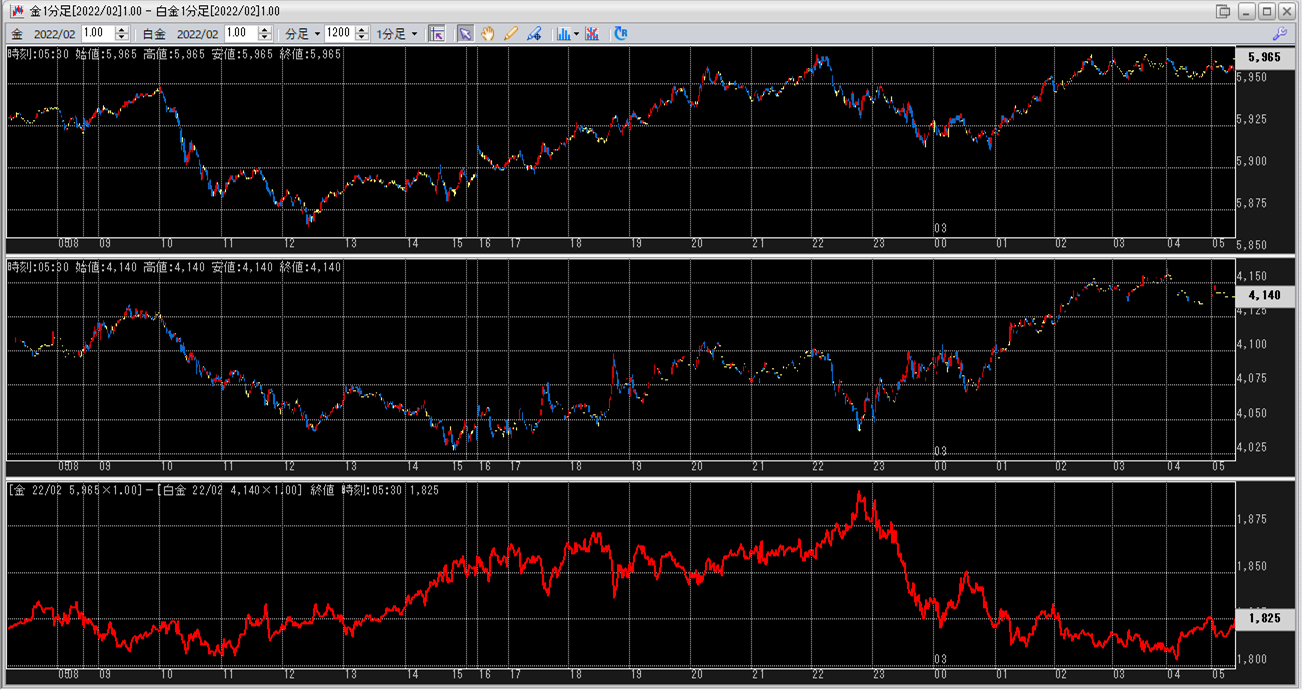Open settings with the wrench icon

(x=1279, y=33)
